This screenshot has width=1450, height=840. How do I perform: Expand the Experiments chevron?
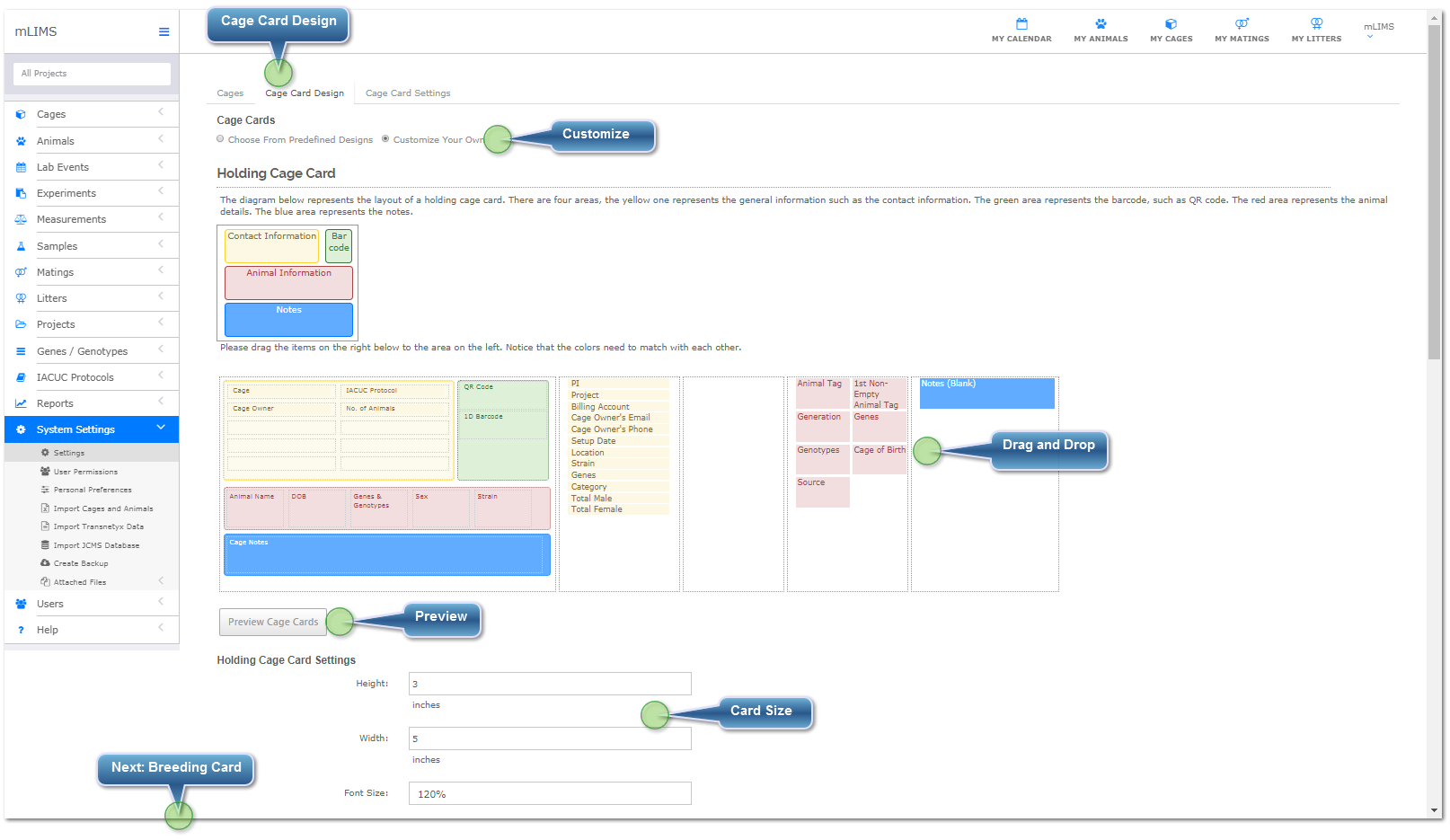161,190
